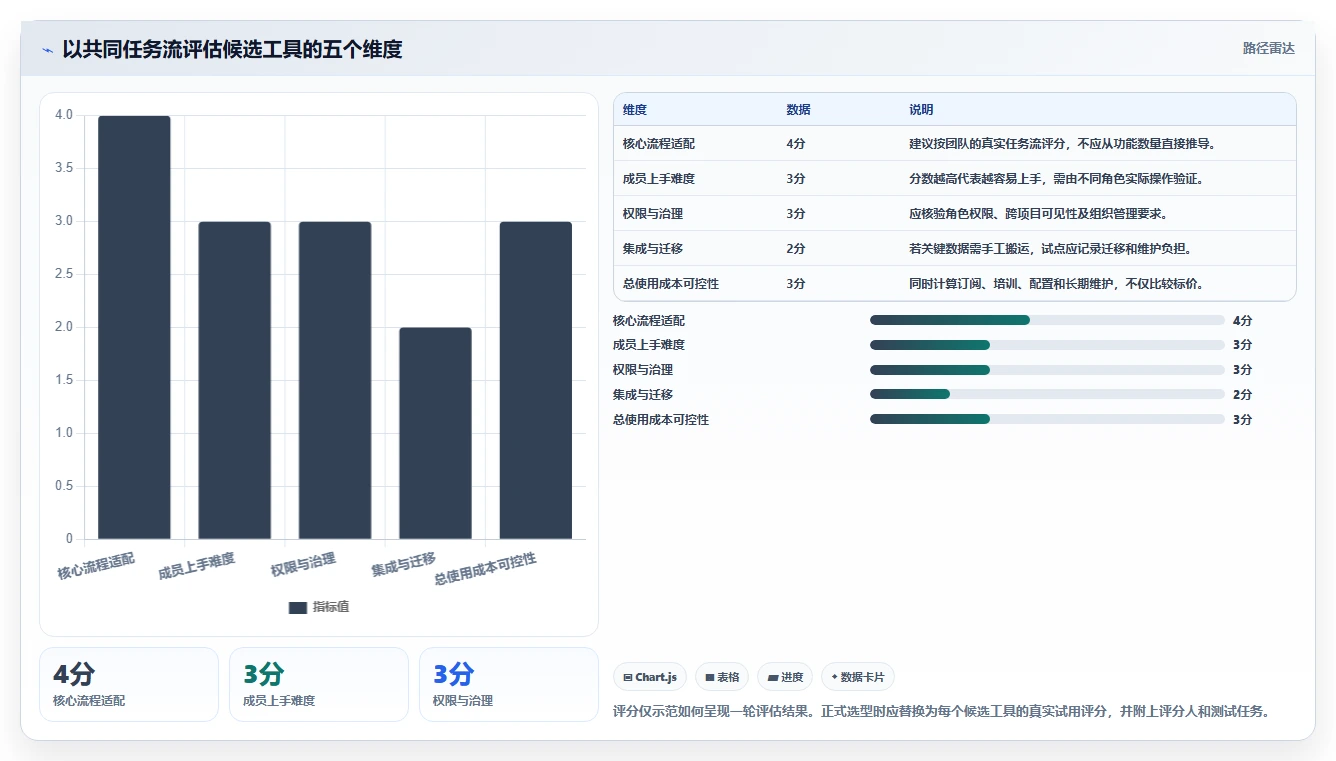Open the 权限与治理 3分 data card
Screen dimensions: 1336x761
pos(509,684)
